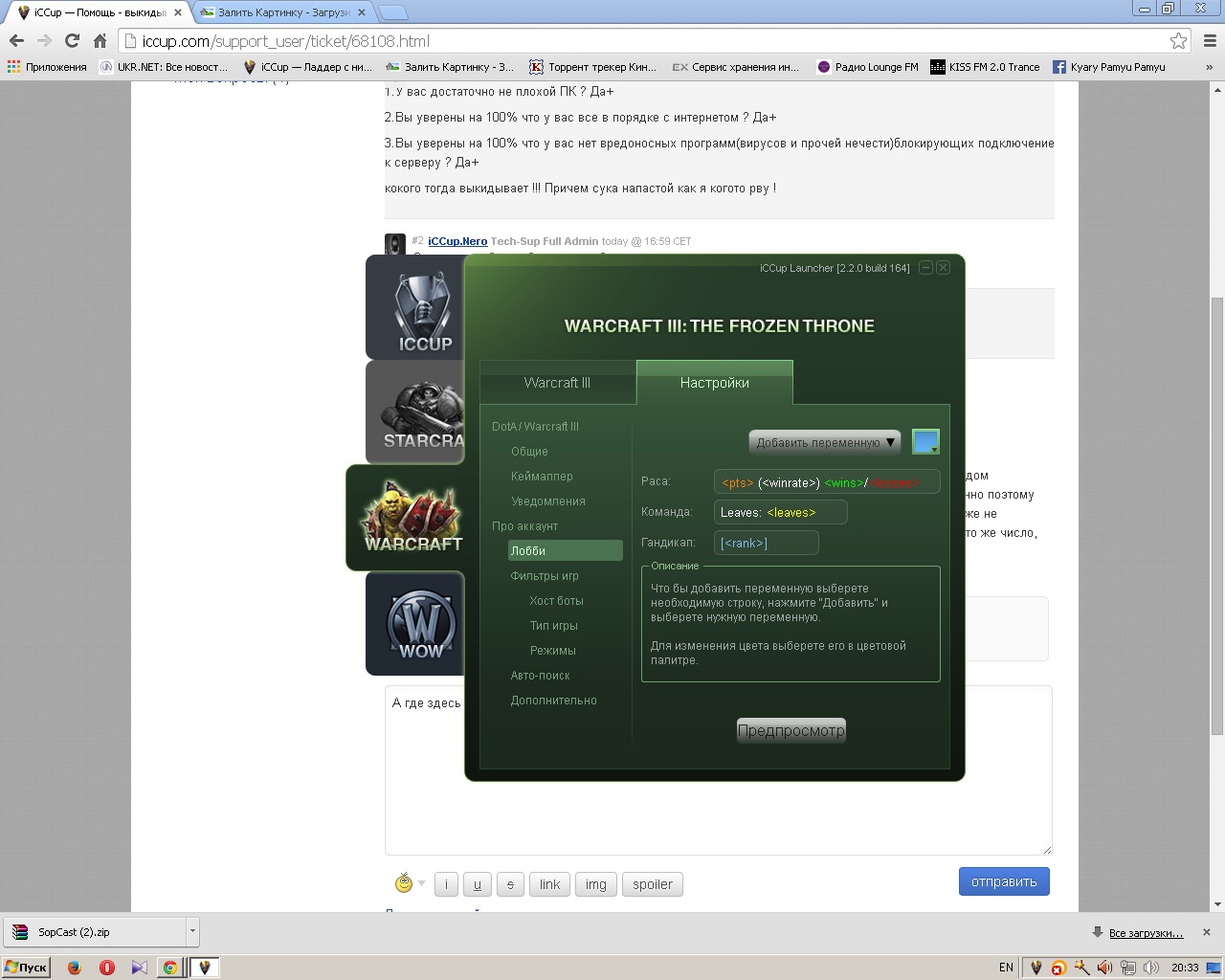Show more bookmarks chevron
This screenshot has width=1225, height=980.
point(1209,67)
